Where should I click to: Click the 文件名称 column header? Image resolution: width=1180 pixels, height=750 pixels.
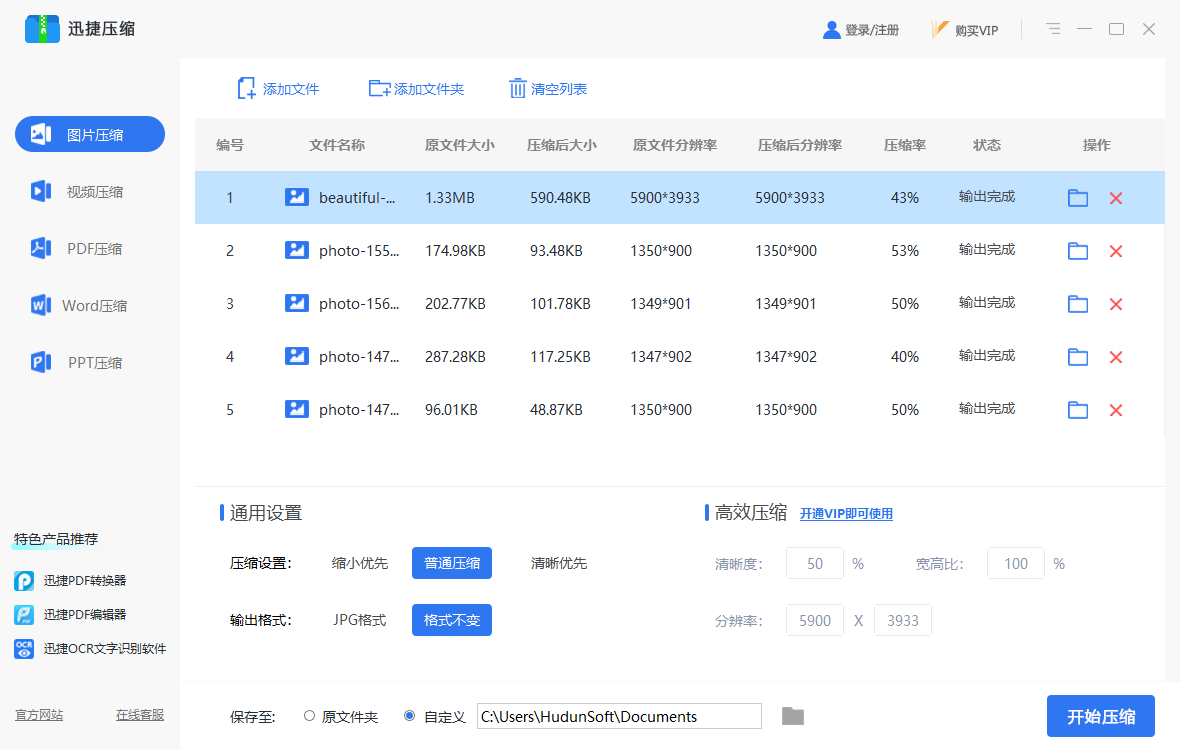click(336, 144)
